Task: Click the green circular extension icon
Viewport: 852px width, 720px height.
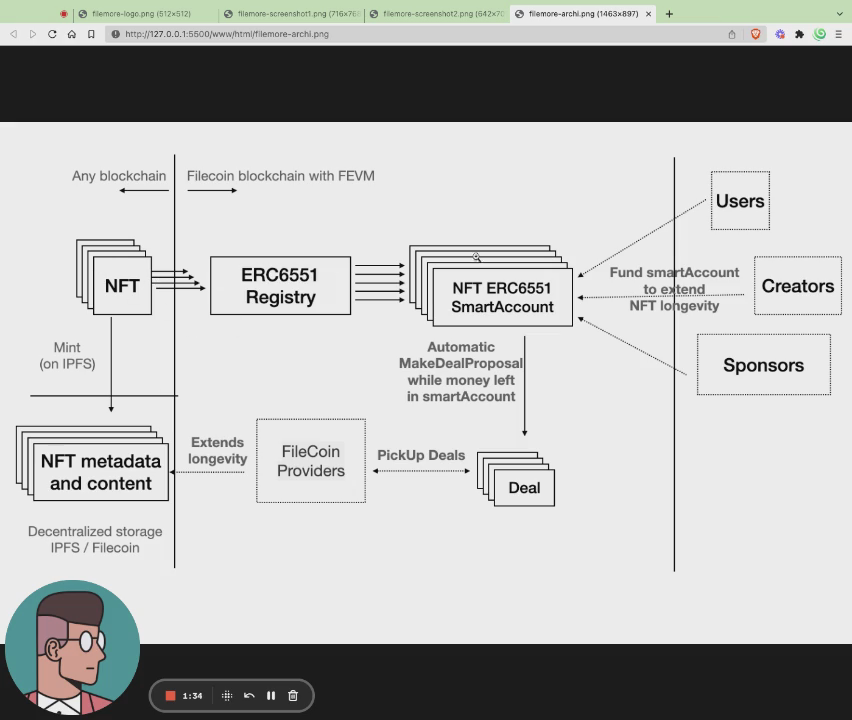Action: 819,34
